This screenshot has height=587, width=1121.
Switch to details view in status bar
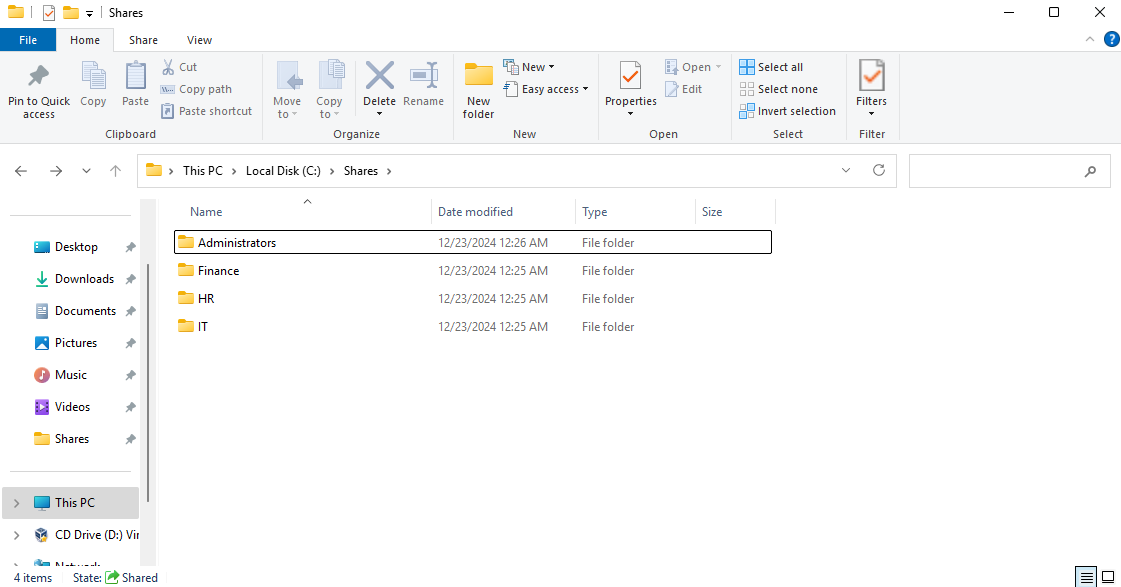1086,578
